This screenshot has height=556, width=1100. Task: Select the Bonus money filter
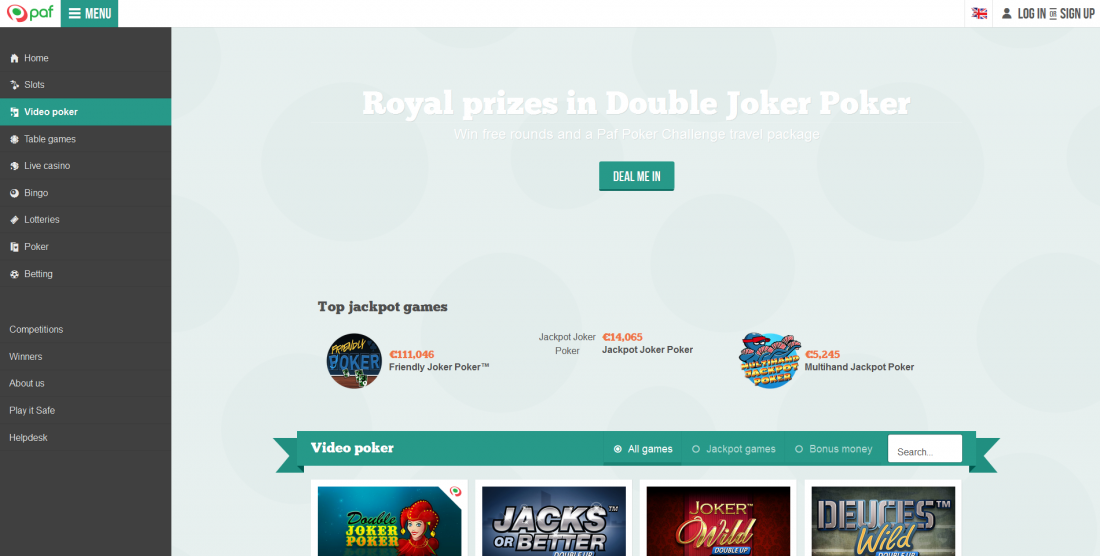coord(833,449)
